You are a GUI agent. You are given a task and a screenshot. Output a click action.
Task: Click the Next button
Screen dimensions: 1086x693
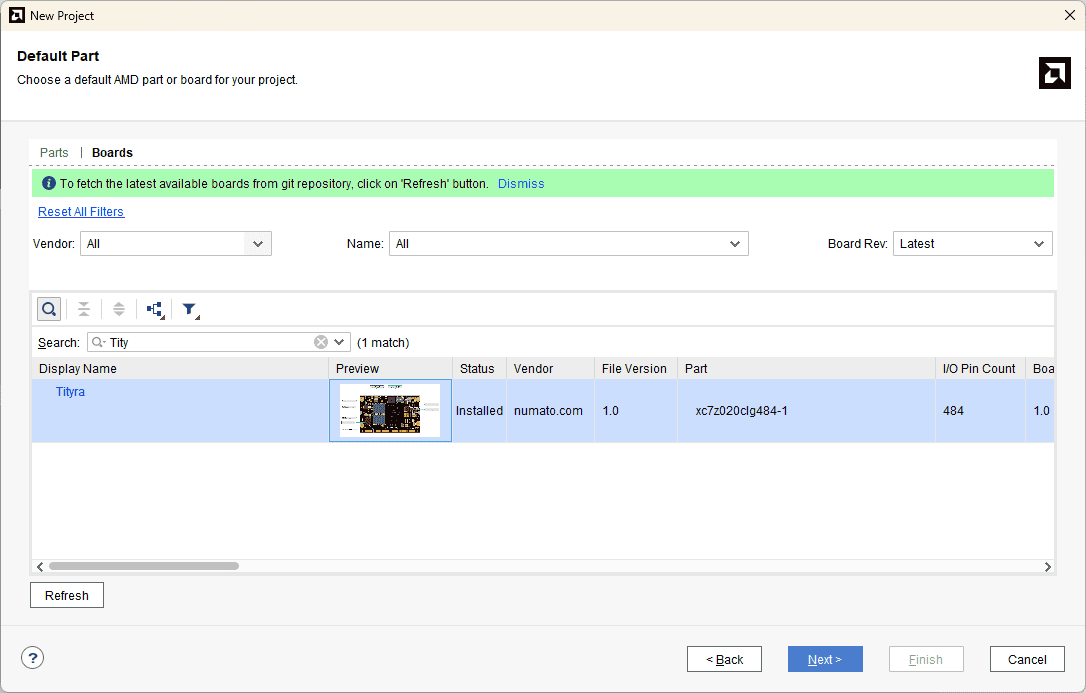pos(825,659)
